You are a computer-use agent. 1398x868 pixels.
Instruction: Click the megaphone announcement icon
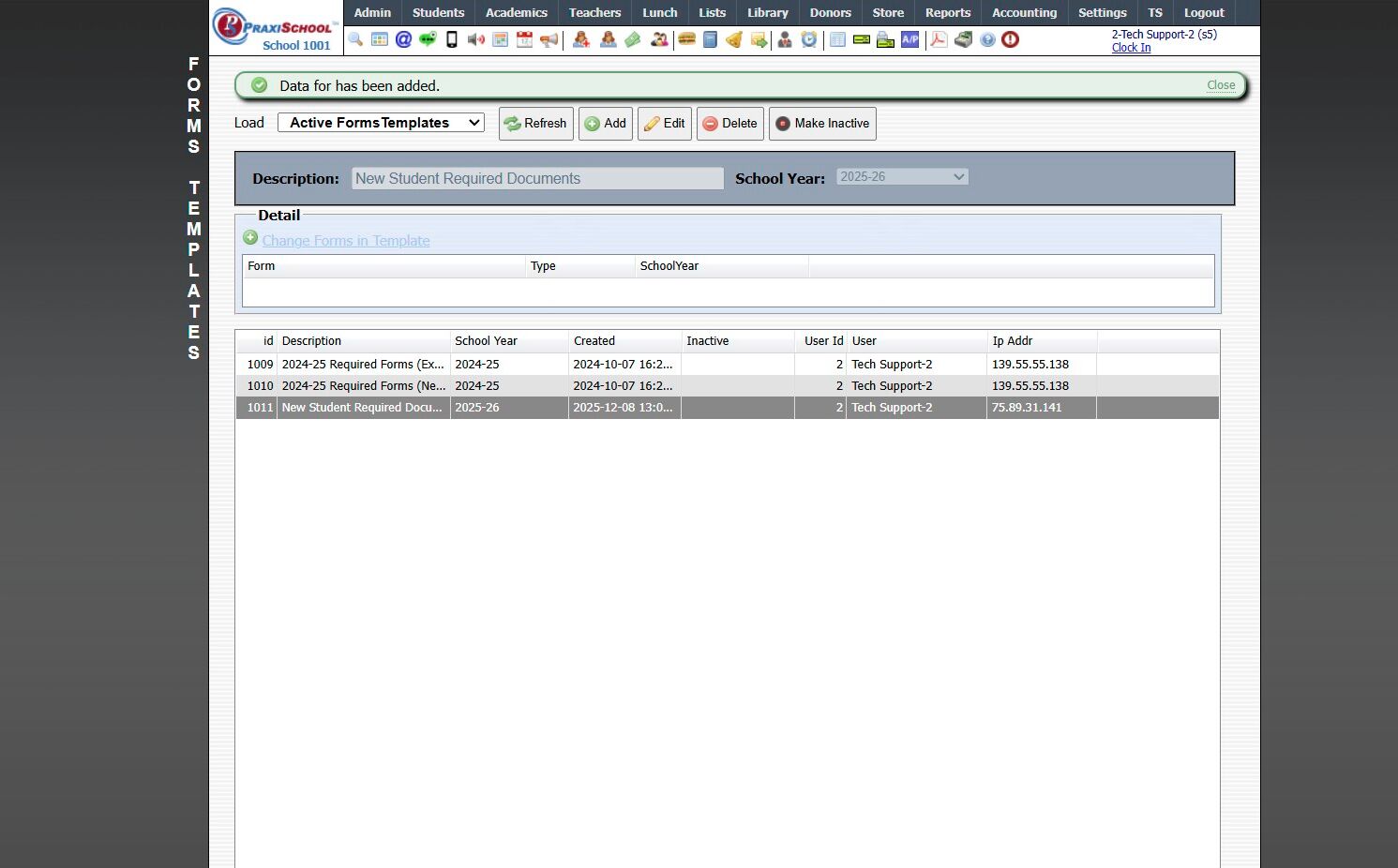549,39
